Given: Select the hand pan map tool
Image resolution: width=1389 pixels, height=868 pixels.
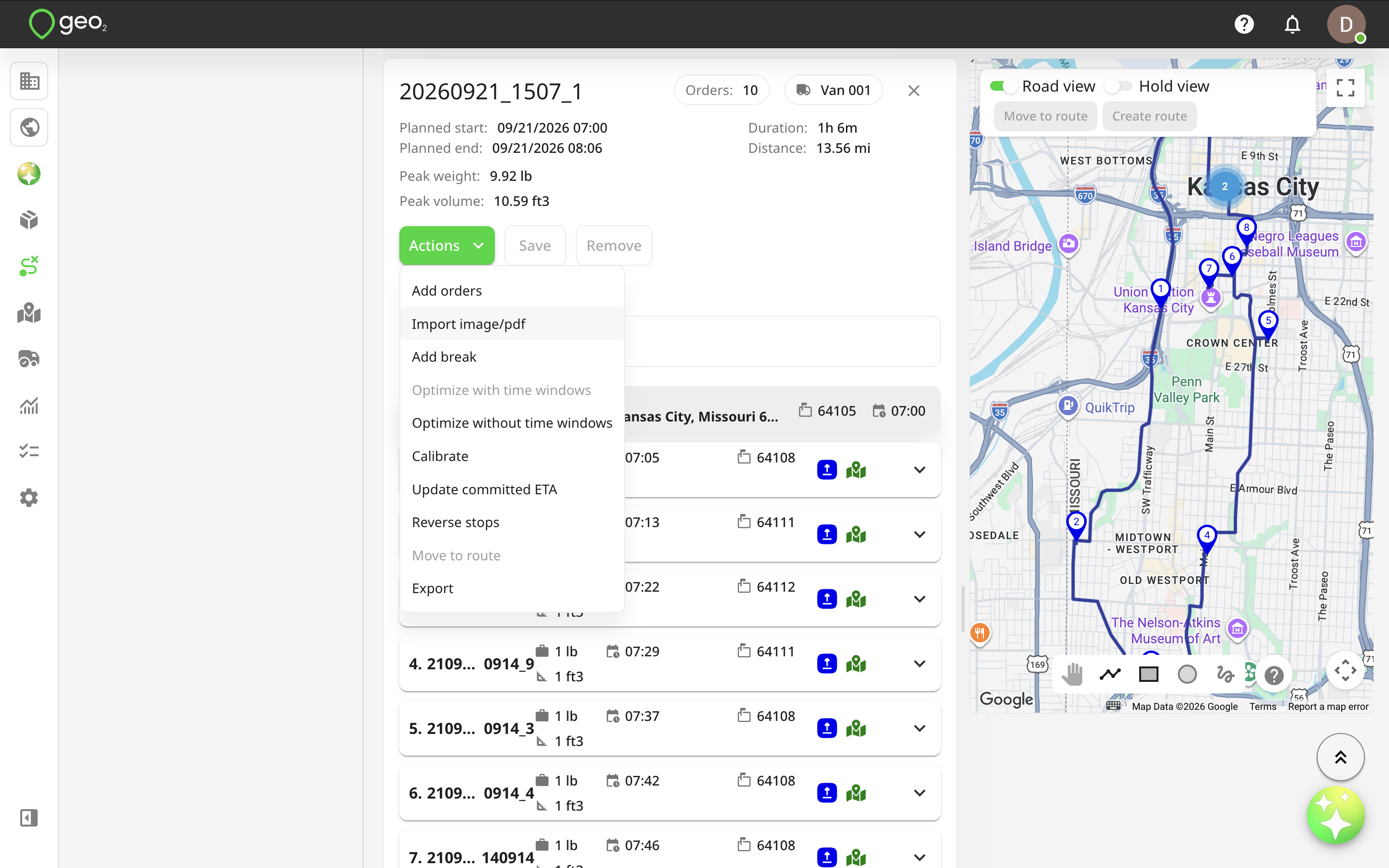Looking at the screenshot, I should (1072, 674).
